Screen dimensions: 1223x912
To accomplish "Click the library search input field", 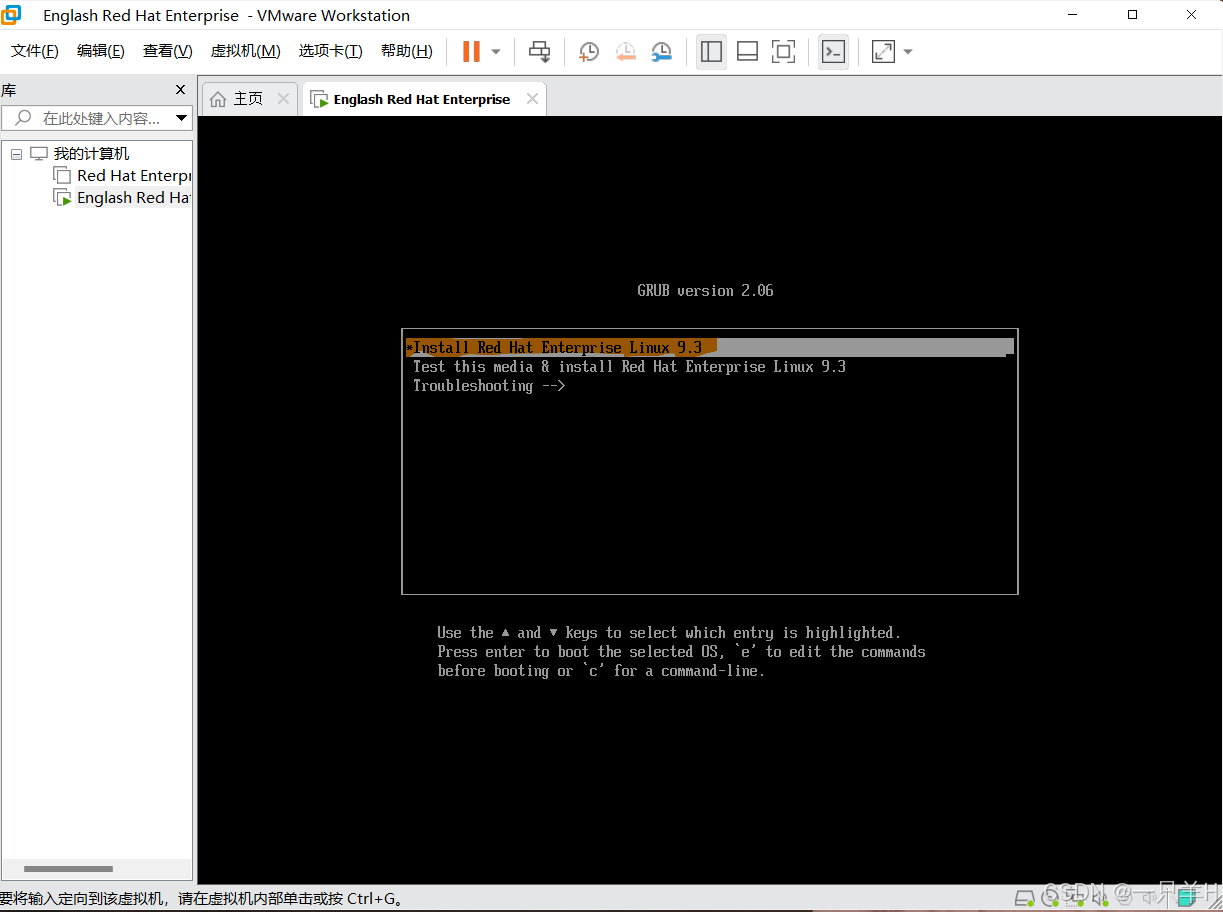I will point(95,118).
